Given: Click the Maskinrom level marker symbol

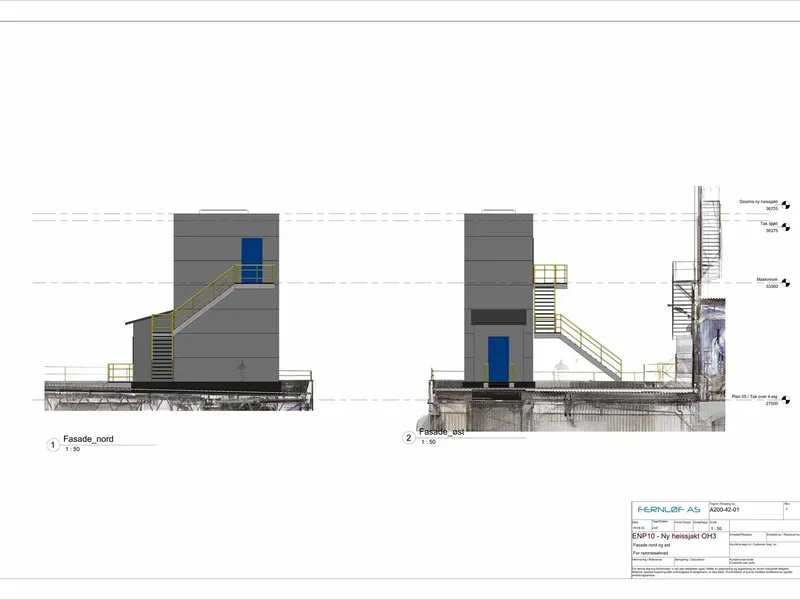Looking at the screenshot, I should coord(786,283).
